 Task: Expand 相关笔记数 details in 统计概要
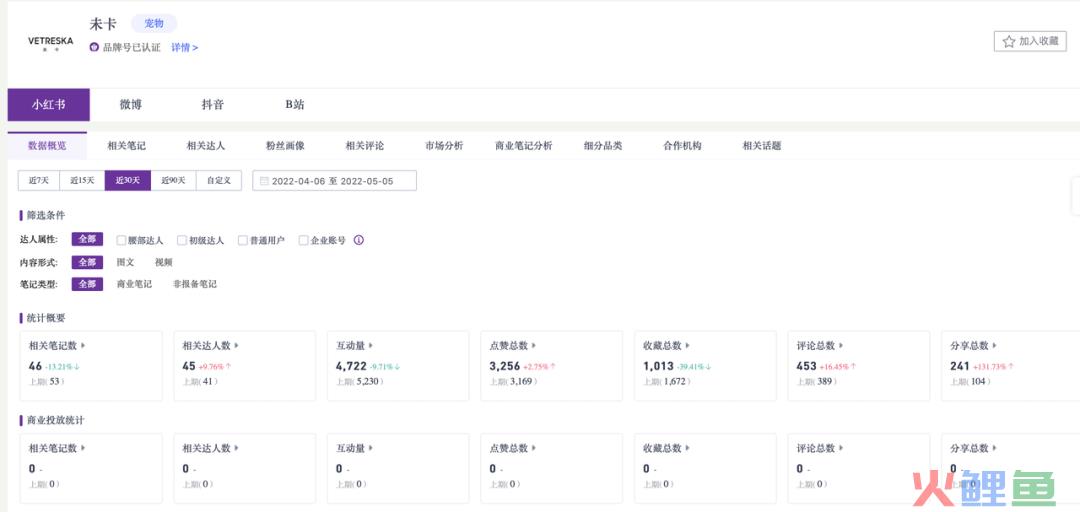83,345
